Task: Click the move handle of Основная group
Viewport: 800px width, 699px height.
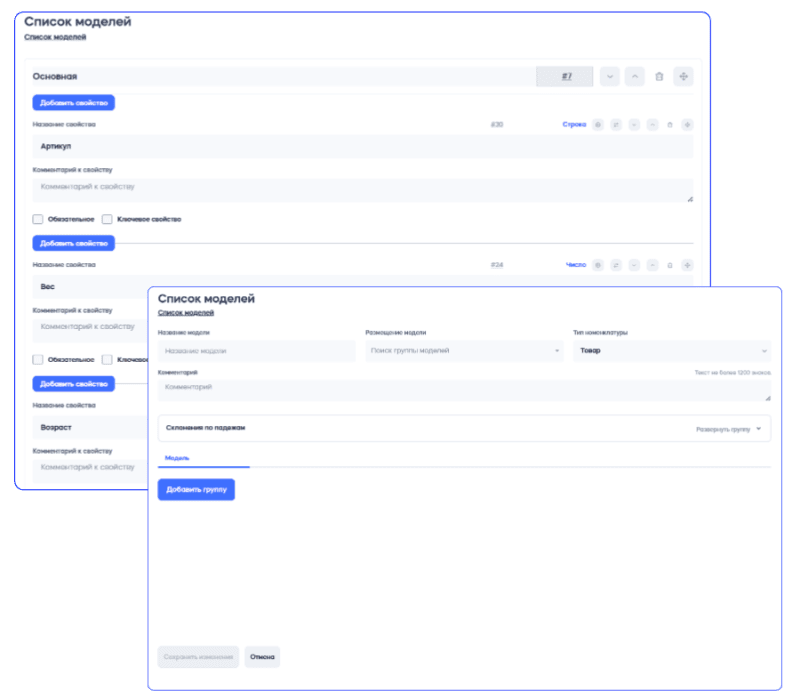Action: point(683,76)
